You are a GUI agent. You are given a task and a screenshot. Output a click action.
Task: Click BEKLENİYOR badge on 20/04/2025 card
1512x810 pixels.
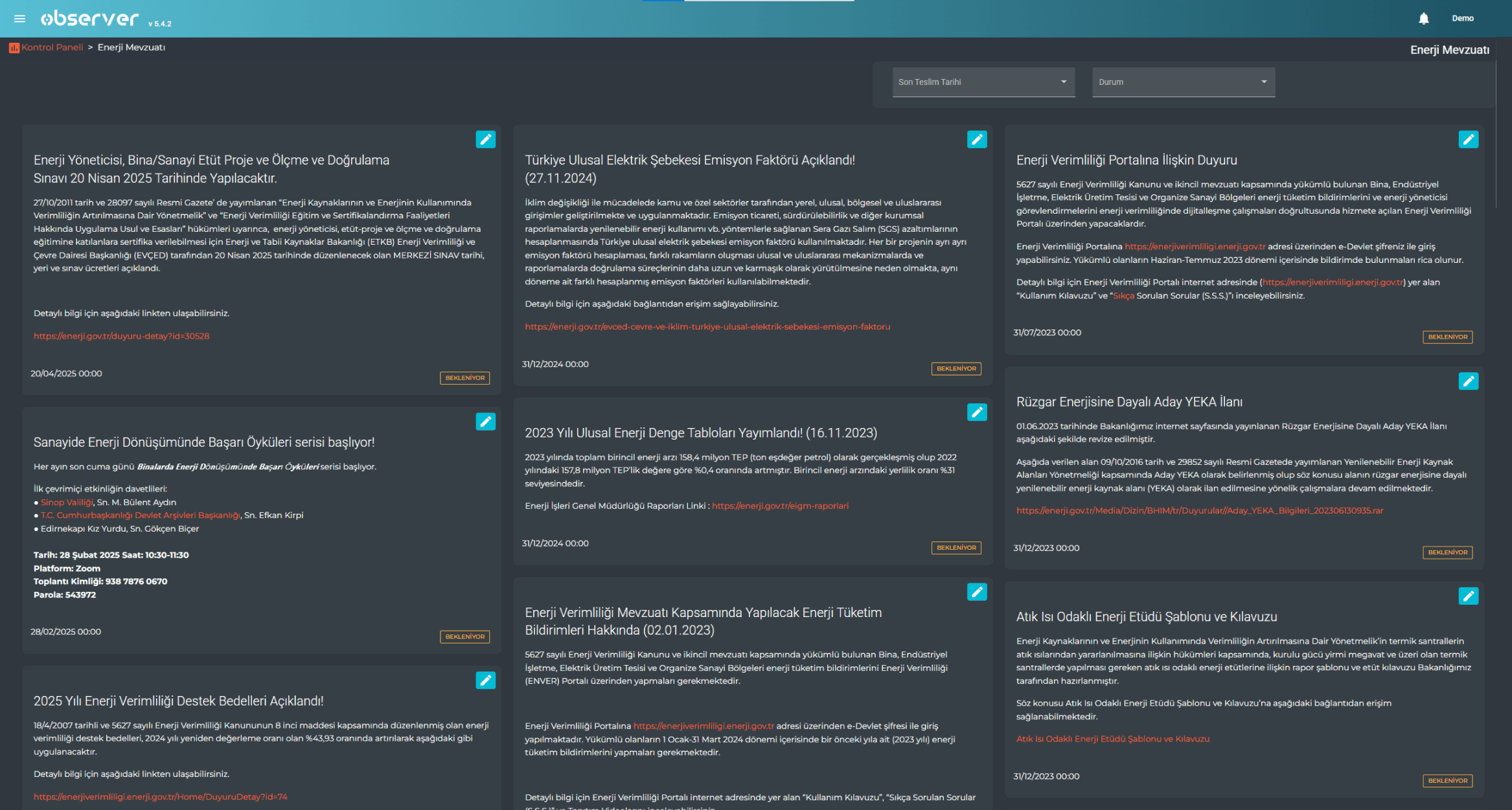pyautogui.click(x=464, y=378)
